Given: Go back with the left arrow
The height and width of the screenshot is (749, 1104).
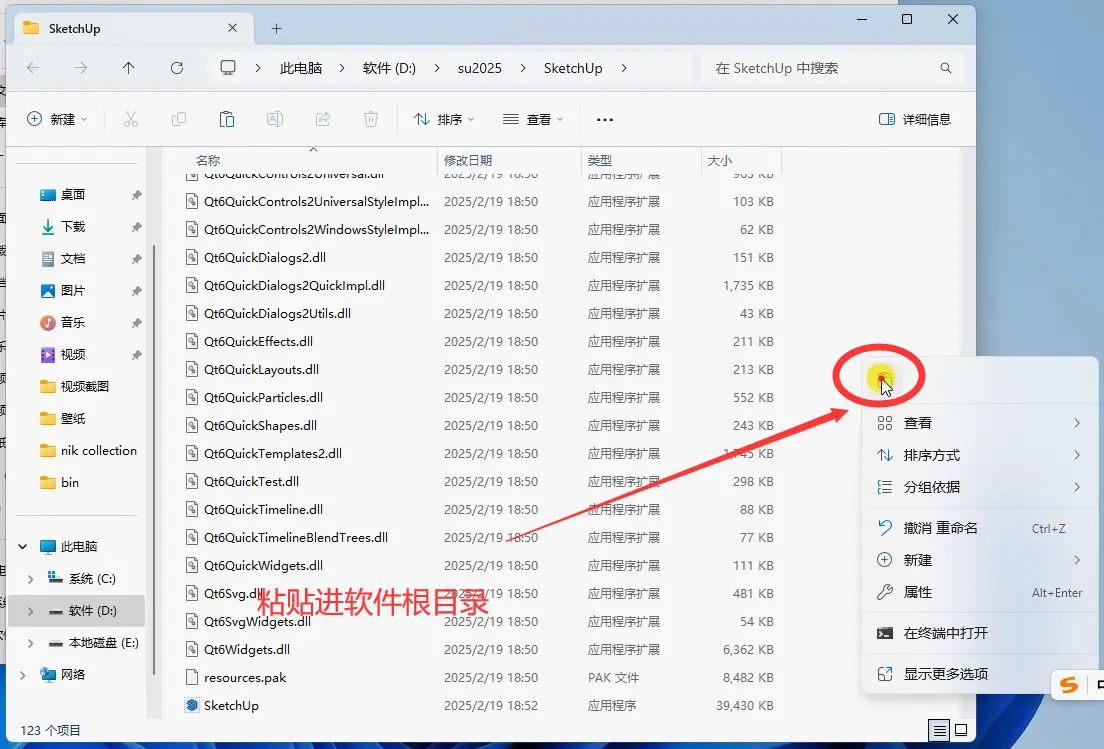Looking at the screenshot, I should pyautogui.click(x=33, y=68).
